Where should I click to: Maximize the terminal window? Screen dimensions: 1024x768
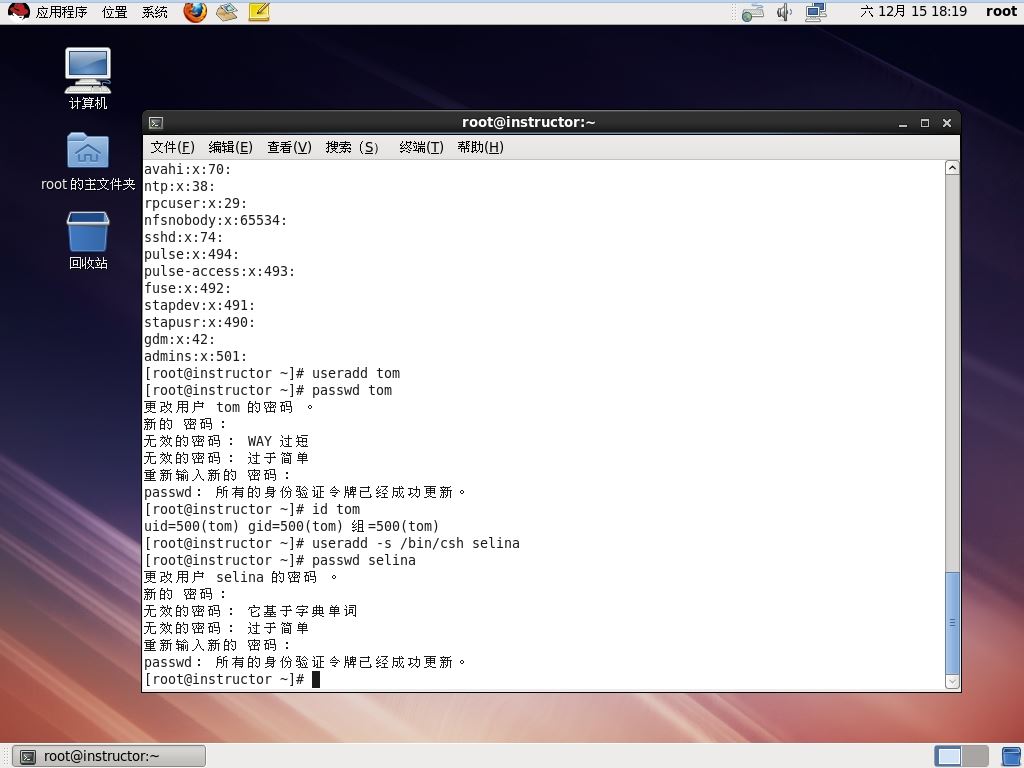tap(925, 123)
